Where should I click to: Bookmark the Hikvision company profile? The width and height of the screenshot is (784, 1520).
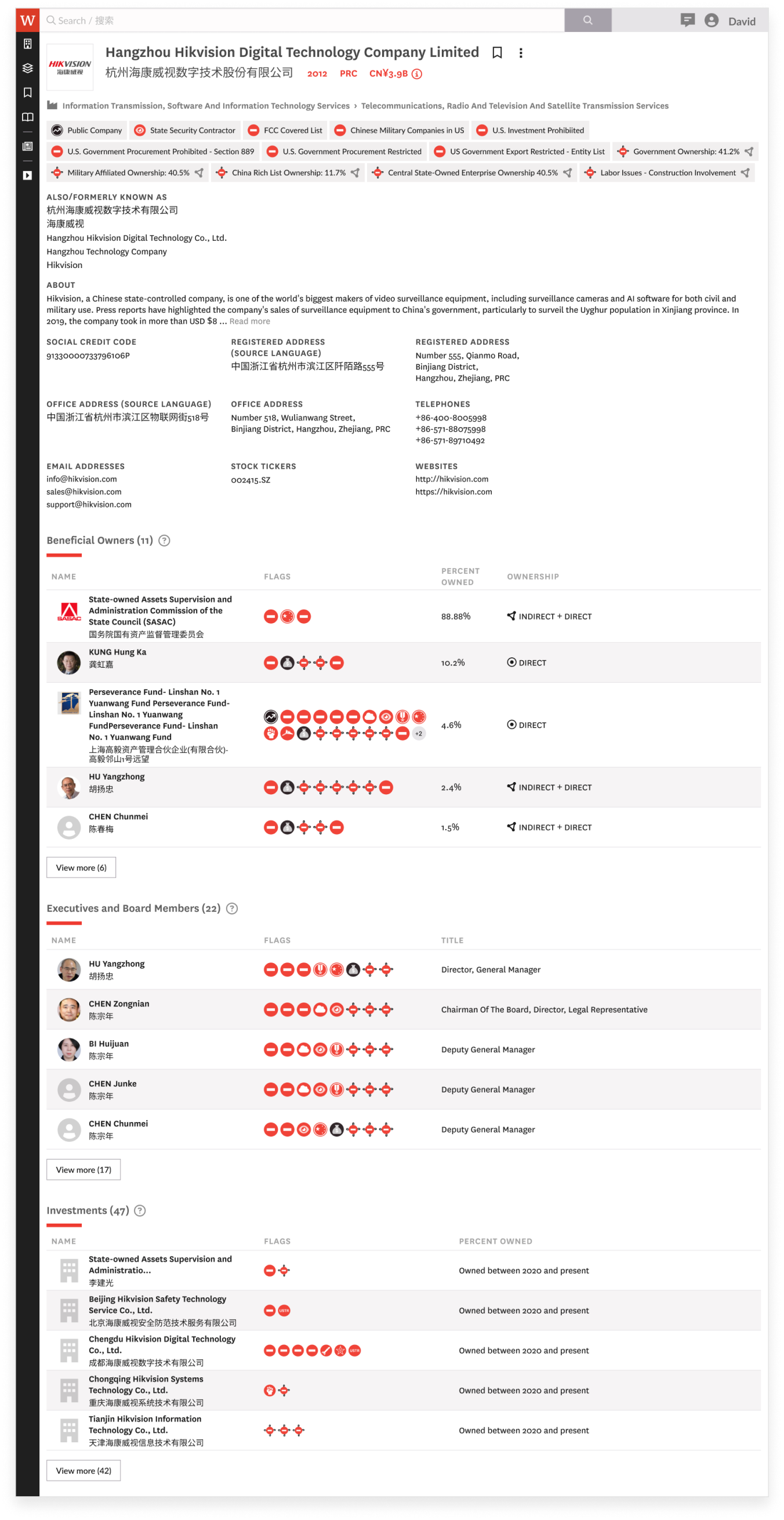498,53
